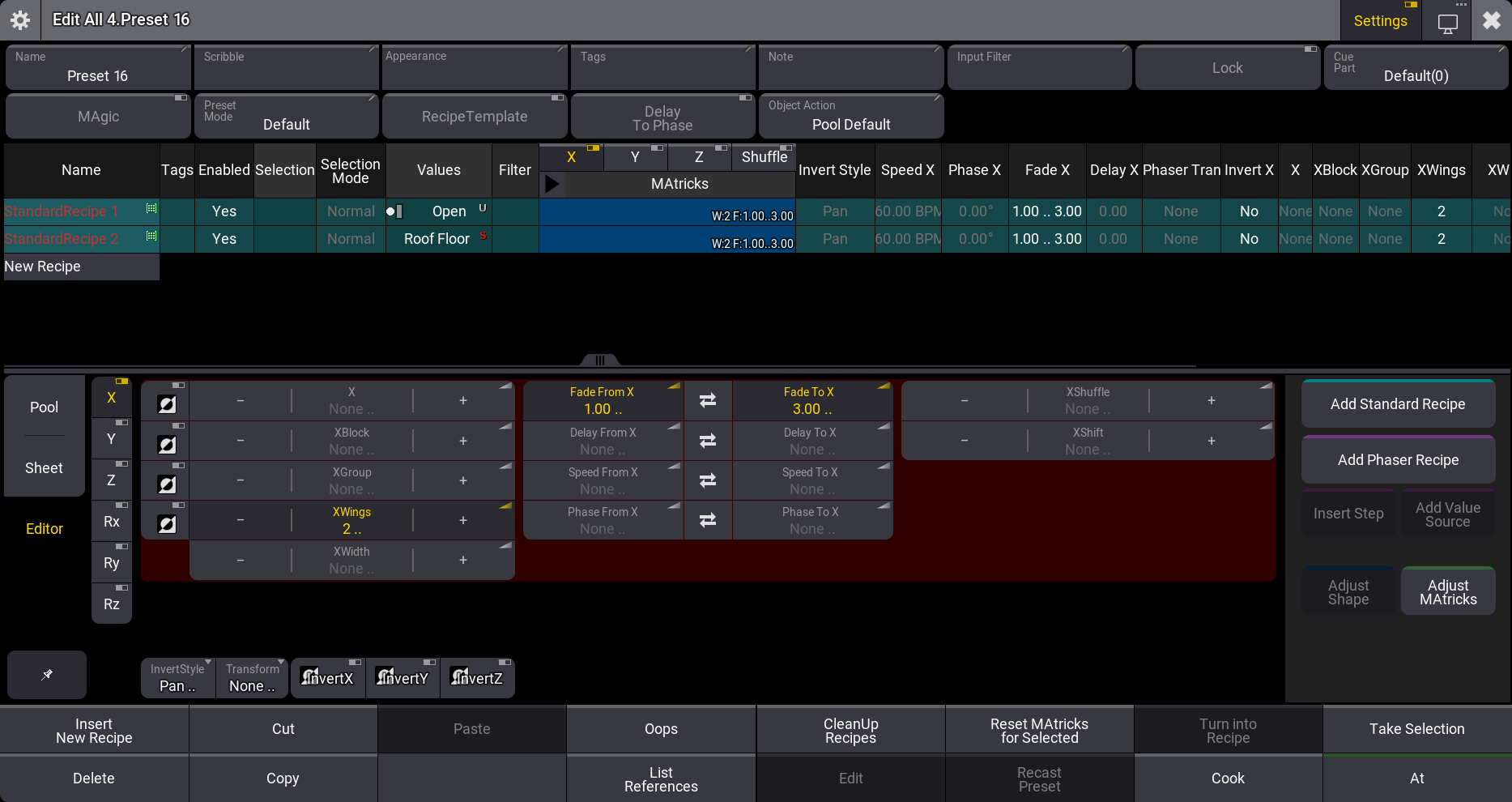
Task: Click Add Standard Recipe
Action: coord(1398,403)
